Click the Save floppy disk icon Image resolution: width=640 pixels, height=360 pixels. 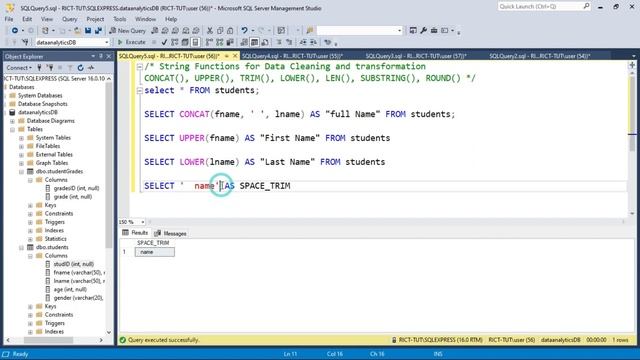88,31
